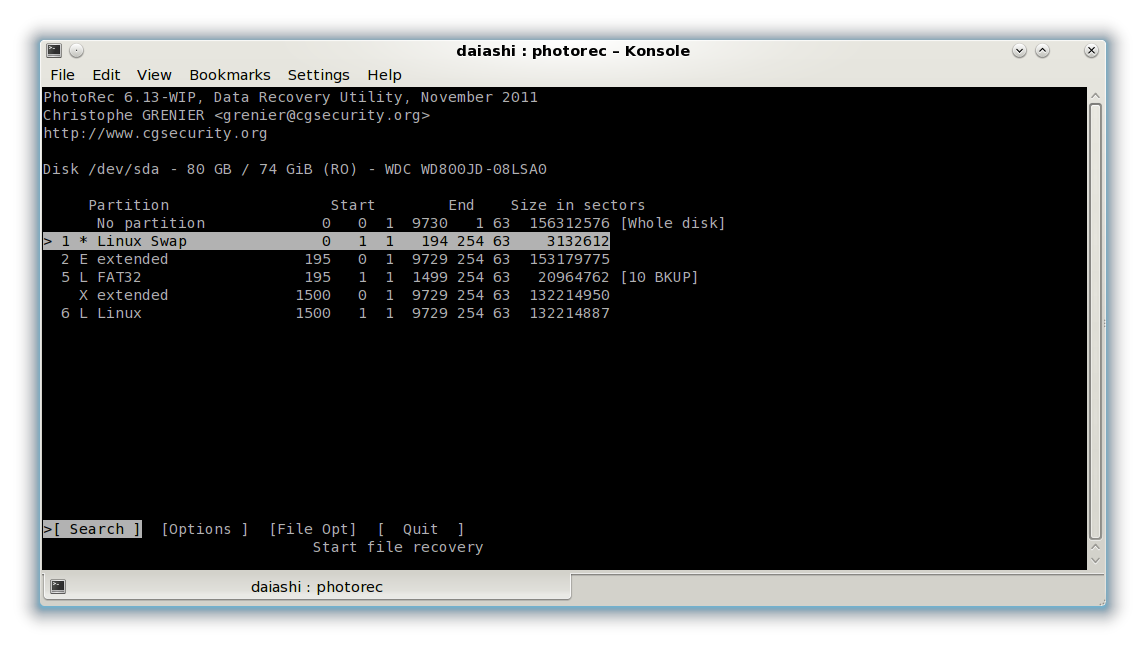Click the Start column header
The image size is (1146, 646).
pyautogui.click(x=352, y=205)
